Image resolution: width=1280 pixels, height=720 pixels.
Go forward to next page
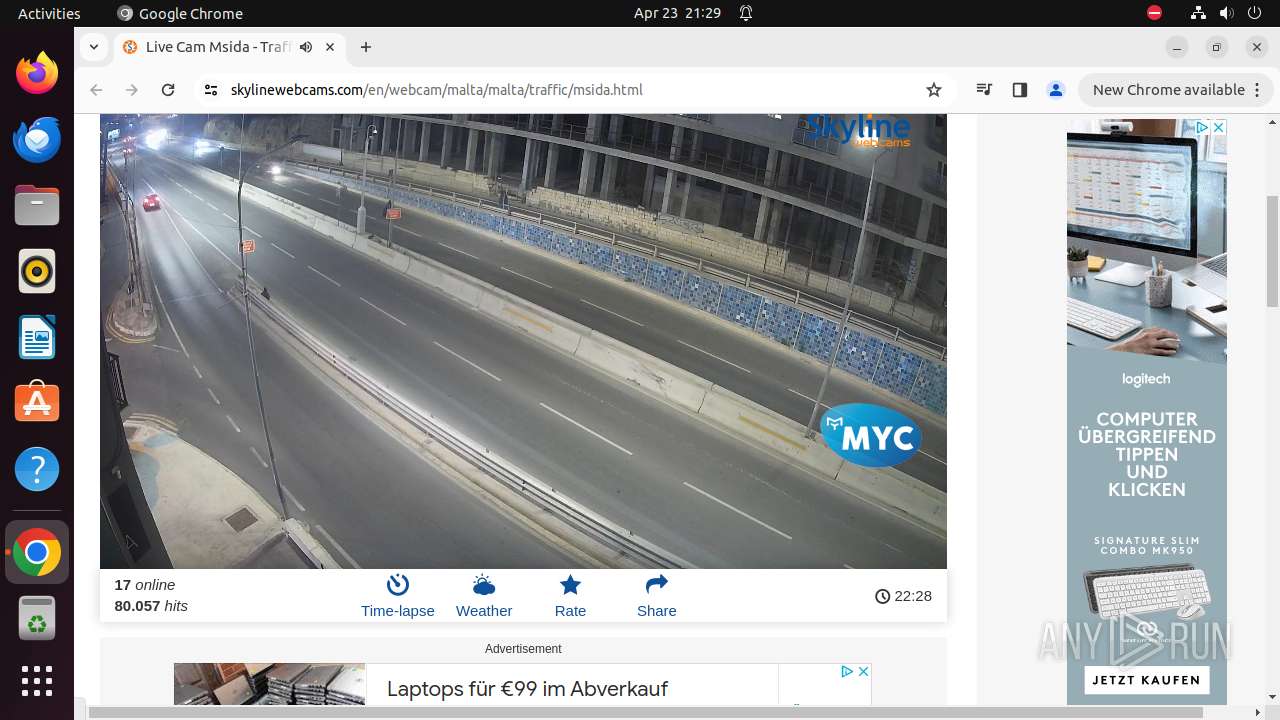(x=132, y=90)
